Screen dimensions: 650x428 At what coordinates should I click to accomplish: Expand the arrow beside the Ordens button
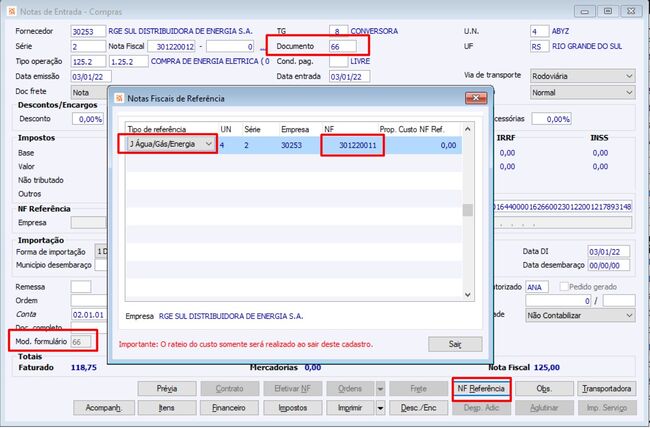coord(380,389)
